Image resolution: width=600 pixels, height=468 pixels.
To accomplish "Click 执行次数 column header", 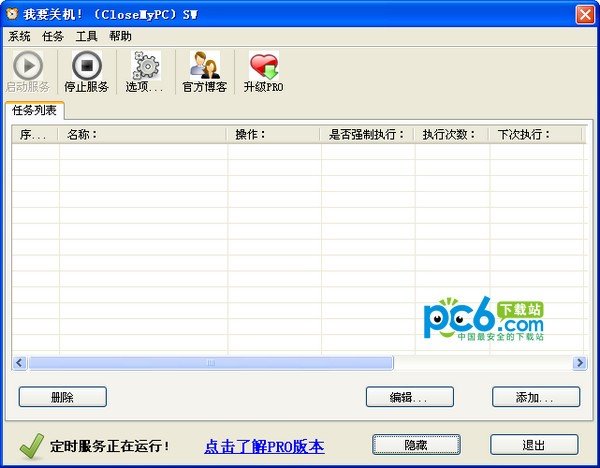I will tap(451, 135).
